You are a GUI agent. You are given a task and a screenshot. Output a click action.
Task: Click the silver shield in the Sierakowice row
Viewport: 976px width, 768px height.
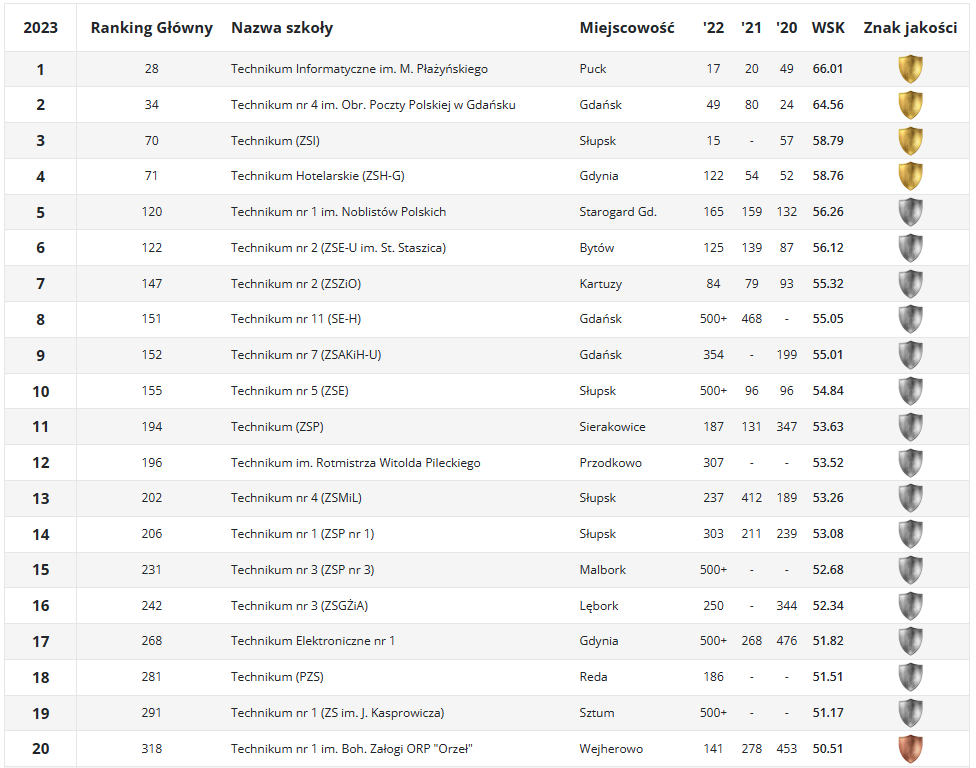tap(910, 427)
